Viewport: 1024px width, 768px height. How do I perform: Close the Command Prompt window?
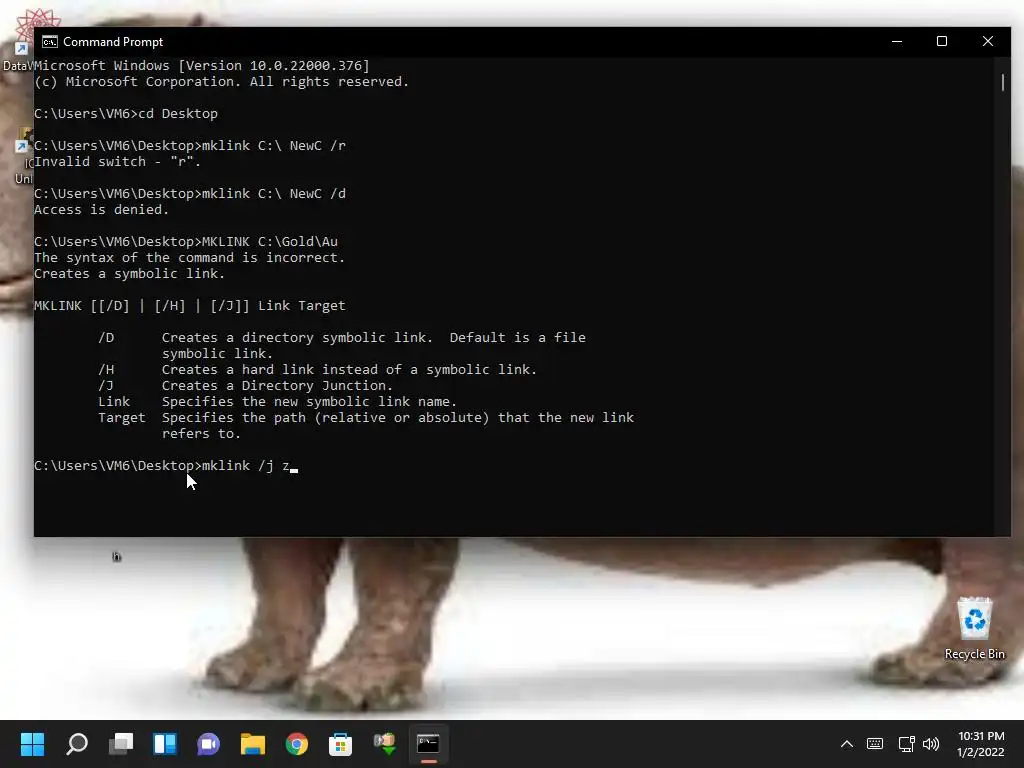987,41
